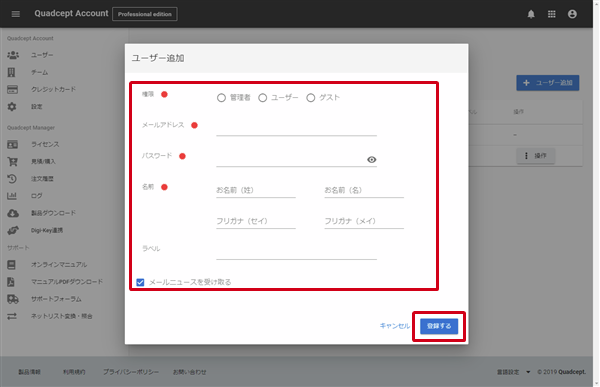Open the 製品情報 footer link
The height and width of the screenshot is (387, 600).
29,372
